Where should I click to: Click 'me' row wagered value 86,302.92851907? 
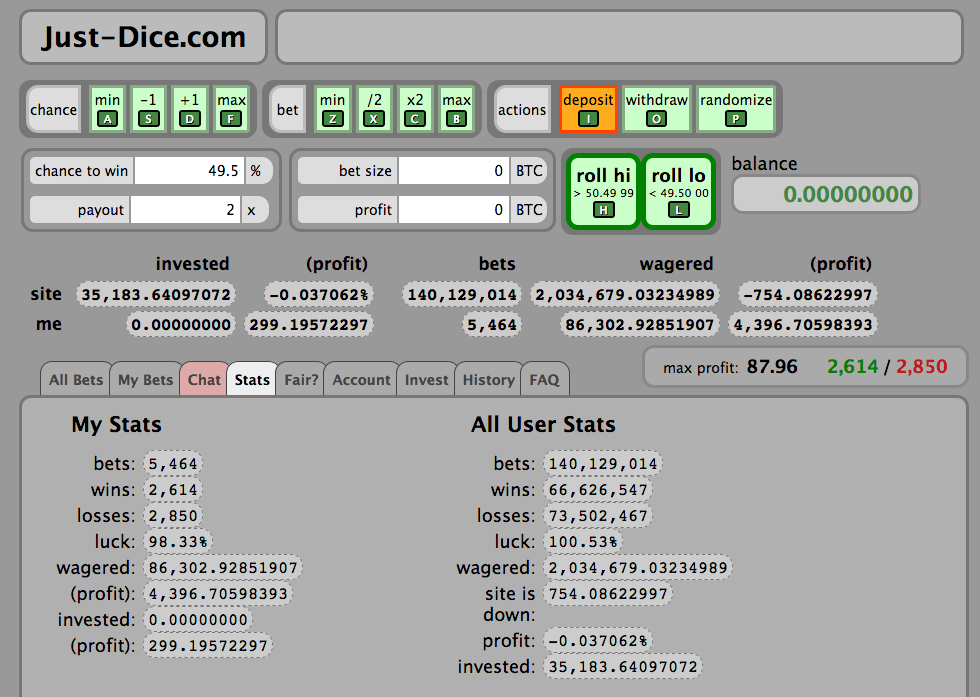[639, 324]
